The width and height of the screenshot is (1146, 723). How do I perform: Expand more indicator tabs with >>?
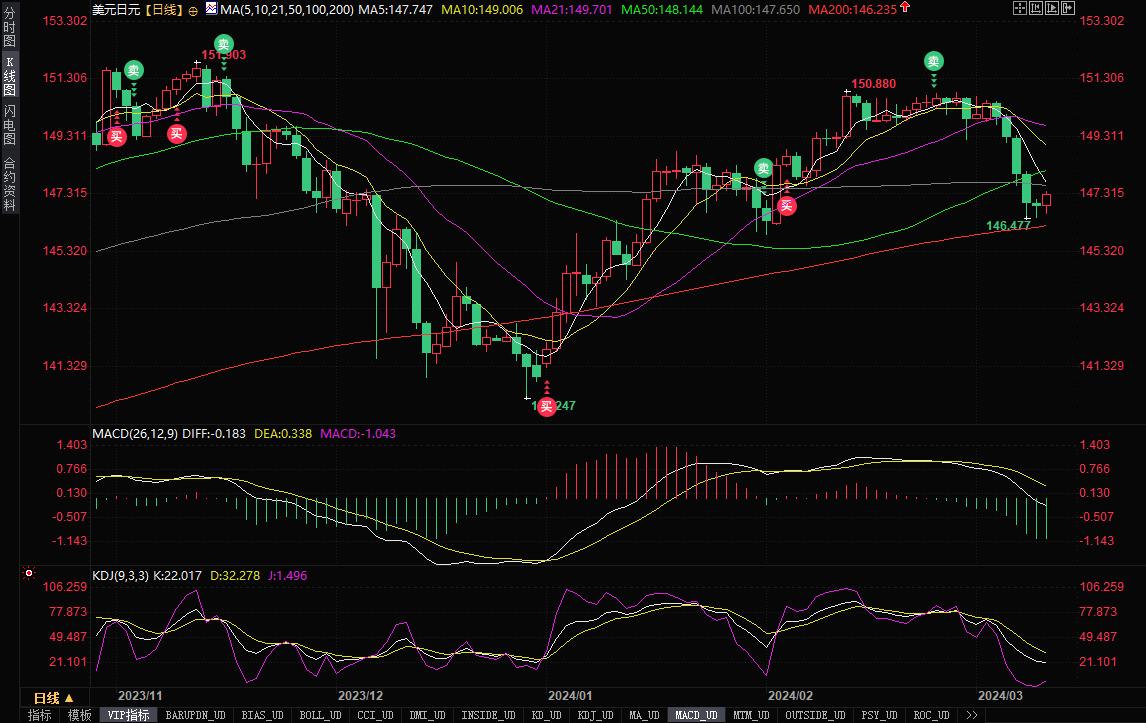[971, 715]
